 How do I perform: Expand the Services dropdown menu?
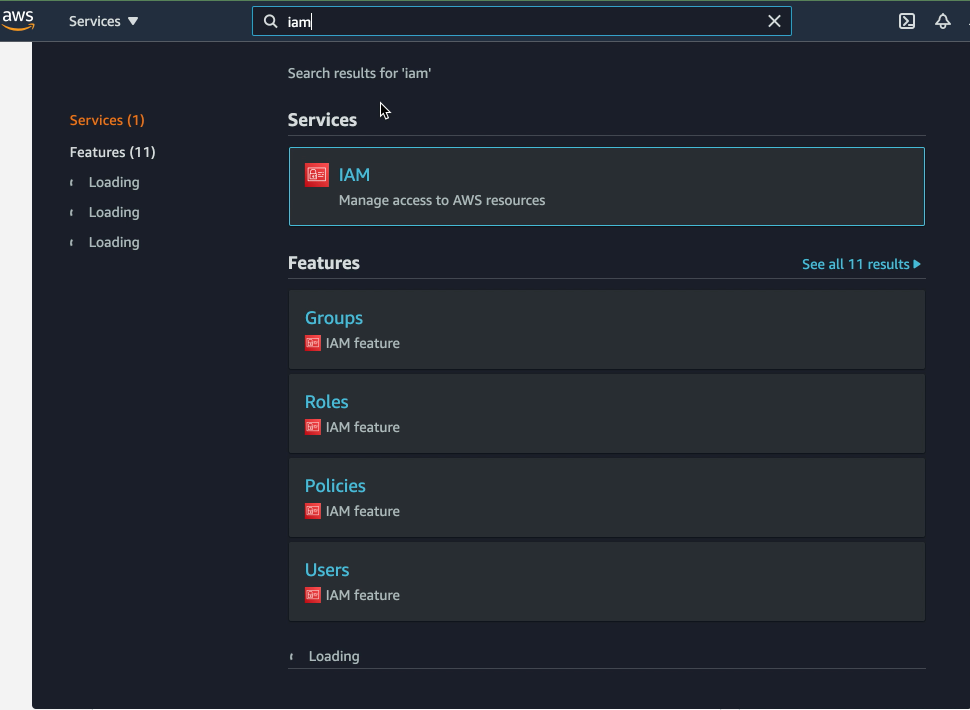pos(103,21)
